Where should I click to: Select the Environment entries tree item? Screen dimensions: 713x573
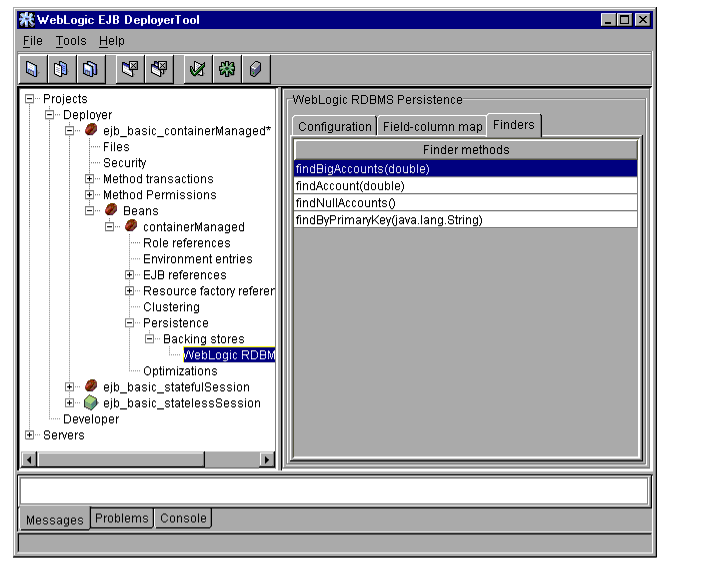point(197,259)
